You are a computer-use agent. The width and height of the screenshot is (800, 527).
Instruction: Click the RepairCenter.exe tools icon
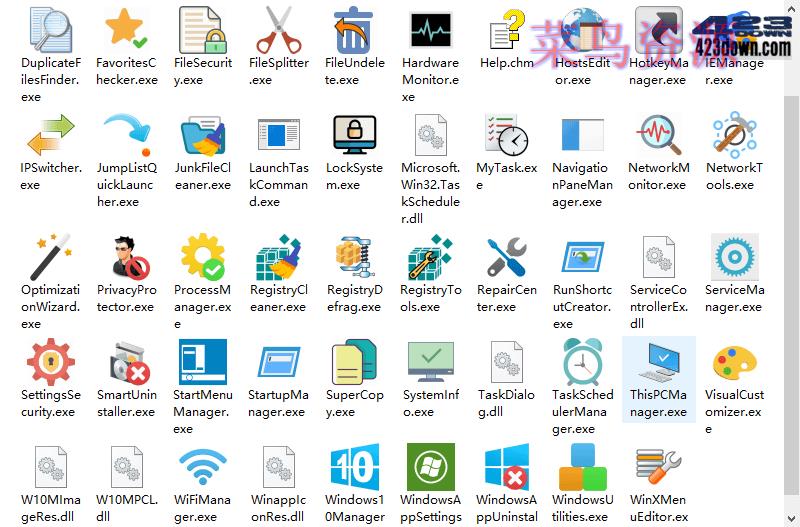[507, 256]
